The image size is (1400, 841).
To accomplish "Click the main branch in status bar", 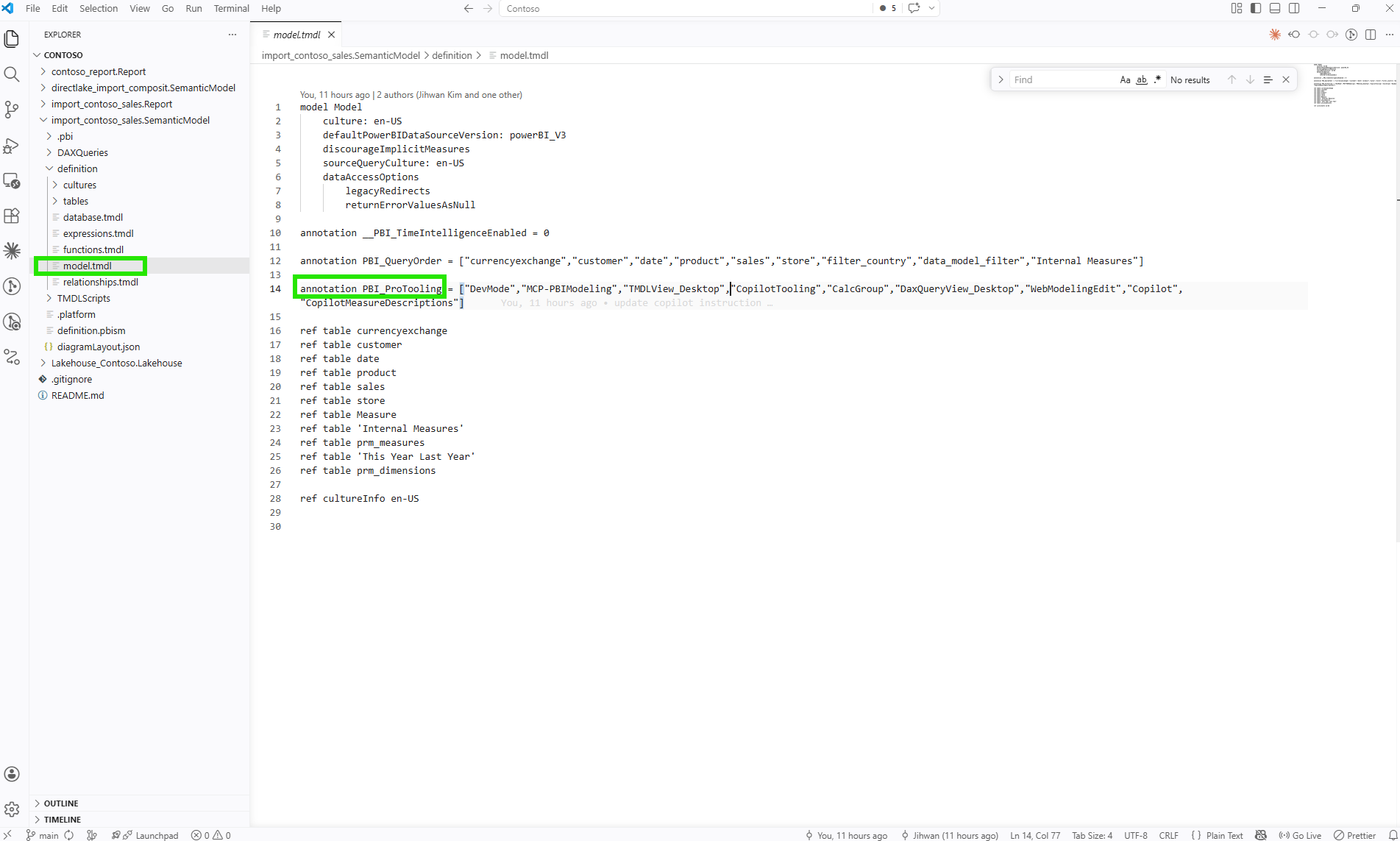I will pos(42,835).
